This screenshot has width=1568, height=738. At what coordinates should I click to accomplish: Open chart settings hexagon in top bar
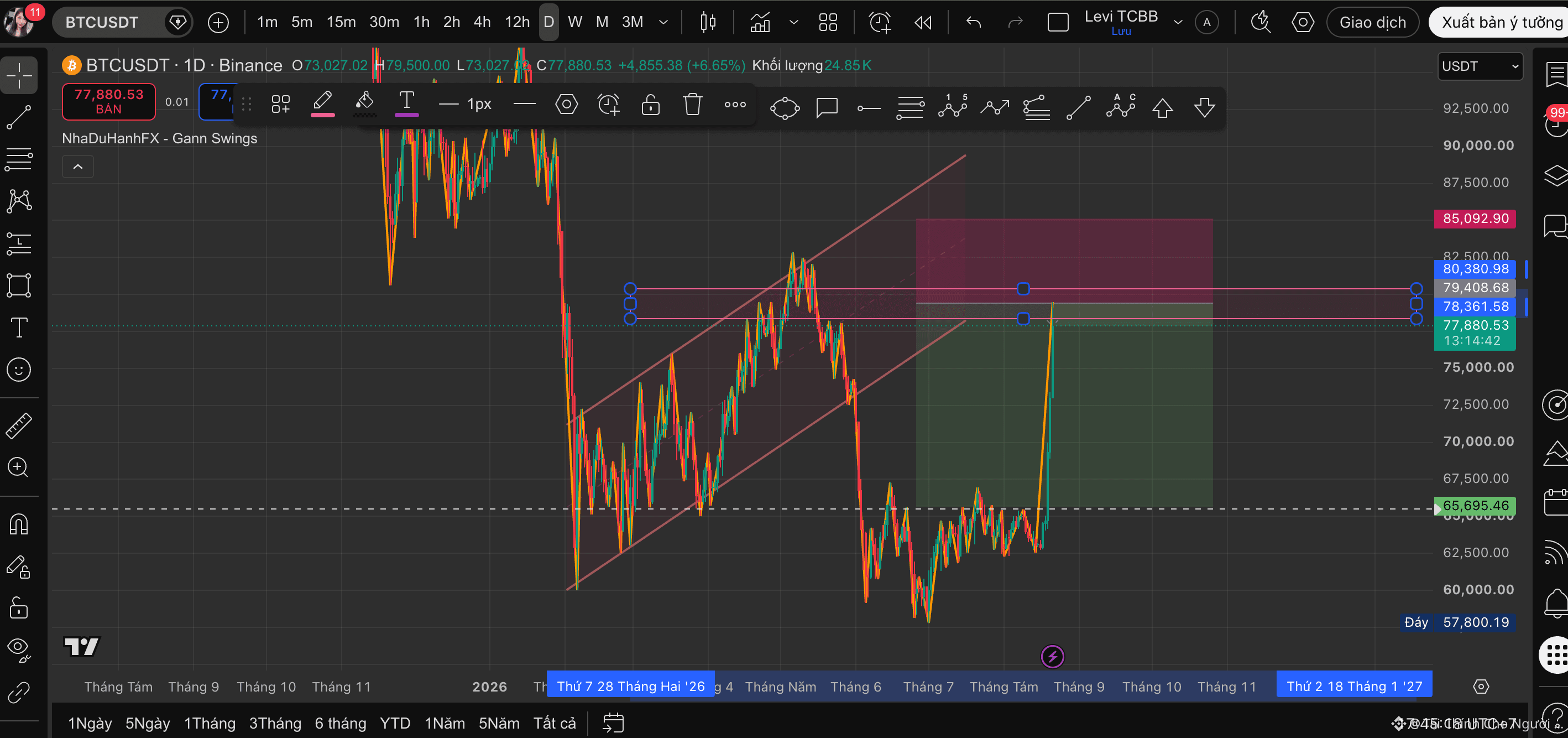tap(1303, 23)
